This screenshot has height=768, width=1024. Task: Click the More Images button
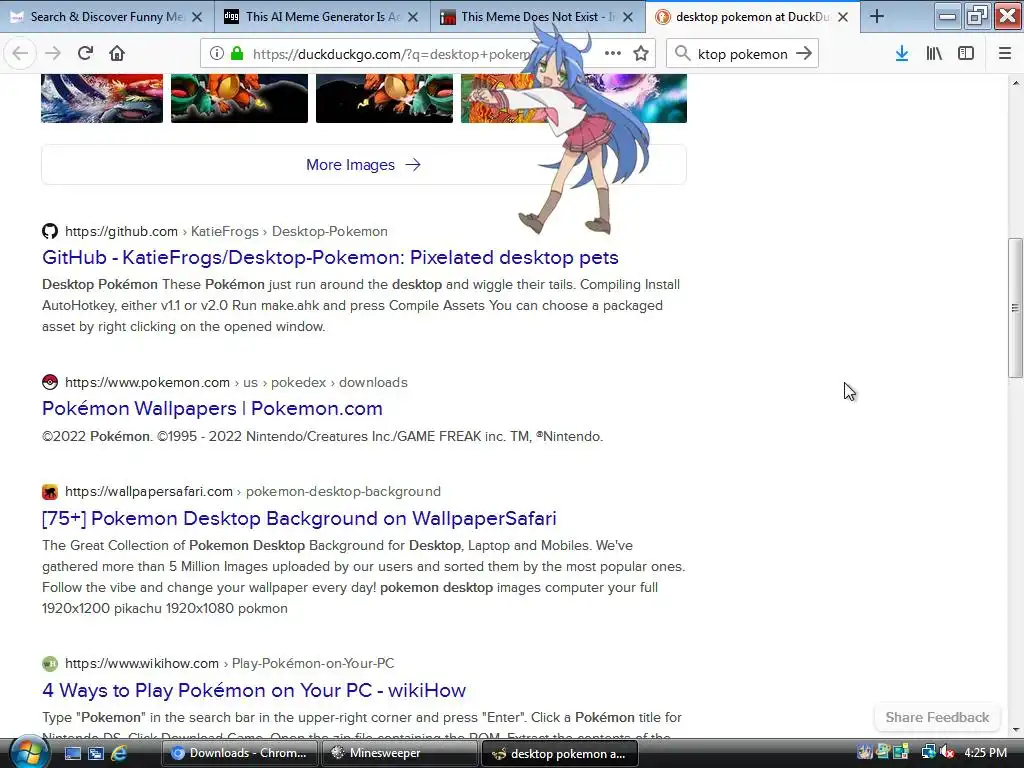pyautogui.click(x=364, y=165)
